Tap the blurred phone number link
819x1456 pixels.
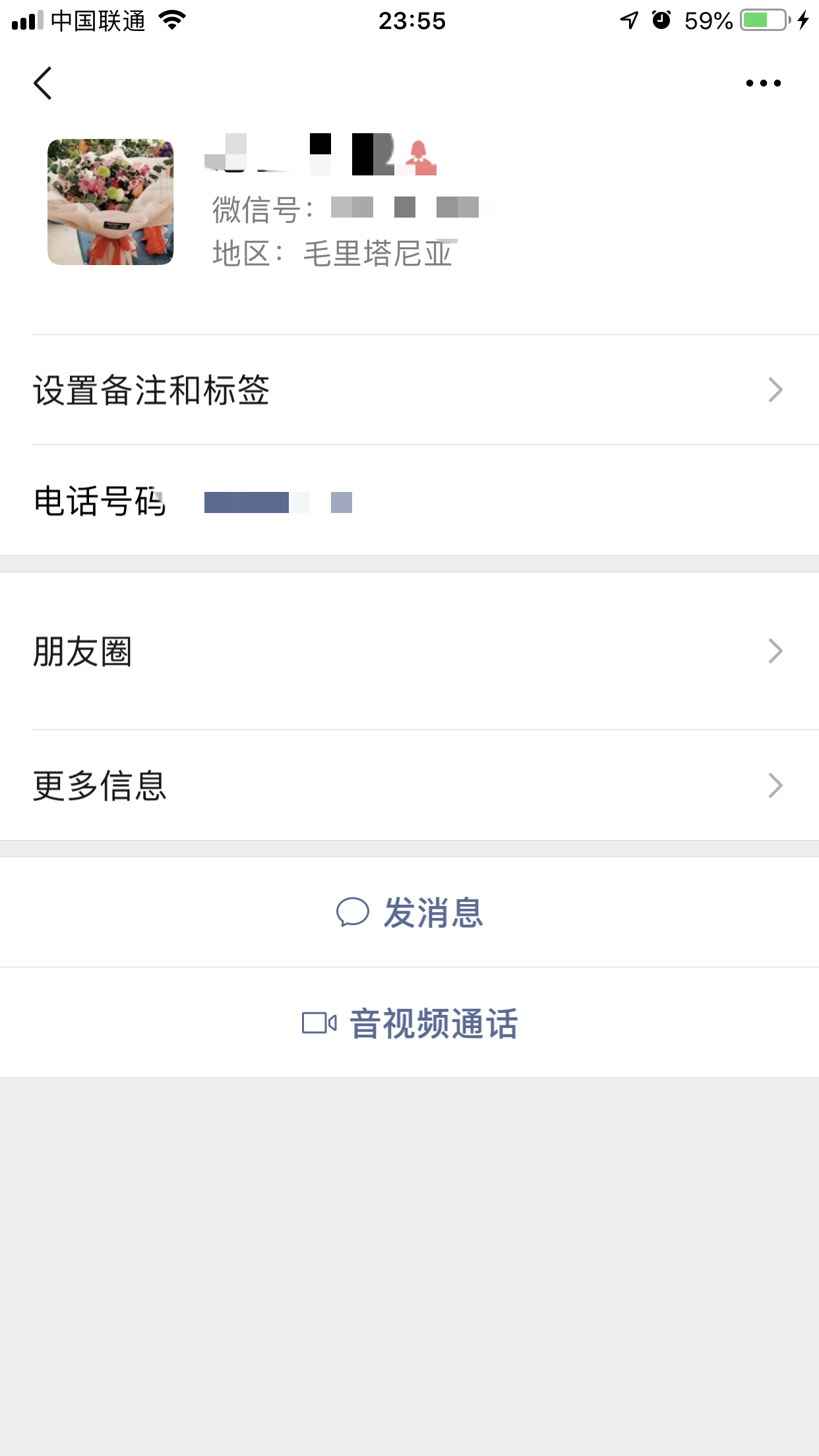coord(278,502)
